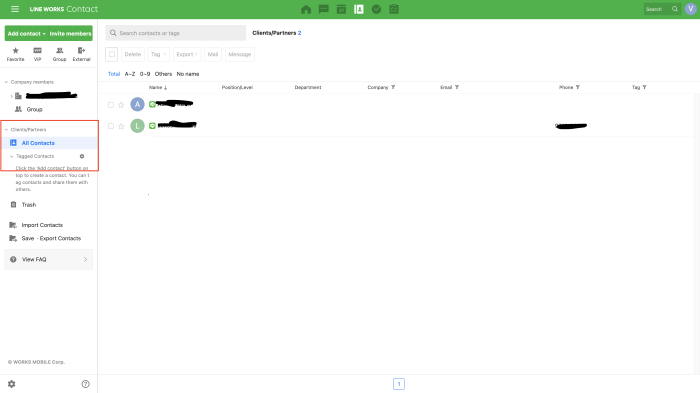Image resolution: width=700 pixels, height=393 pixels.
Task: Select the 0~9 filter tab
Action: [x=145, y=74]
